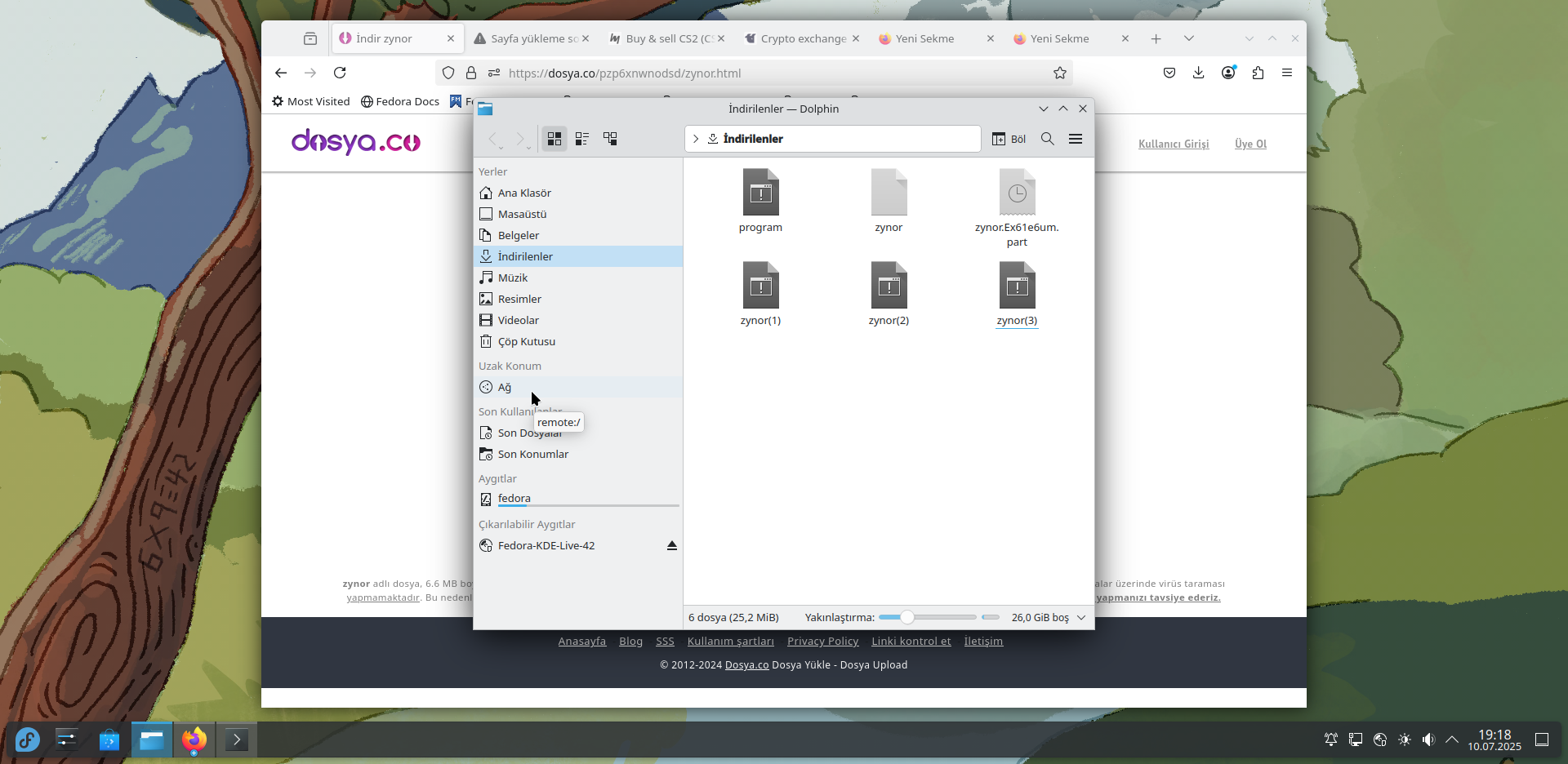Image resolution: width=1568 pixels, height=764 pixels.
Task: Switch Dolphin to compact view mode
Action: pyautogui.click(x=582, y=139)
